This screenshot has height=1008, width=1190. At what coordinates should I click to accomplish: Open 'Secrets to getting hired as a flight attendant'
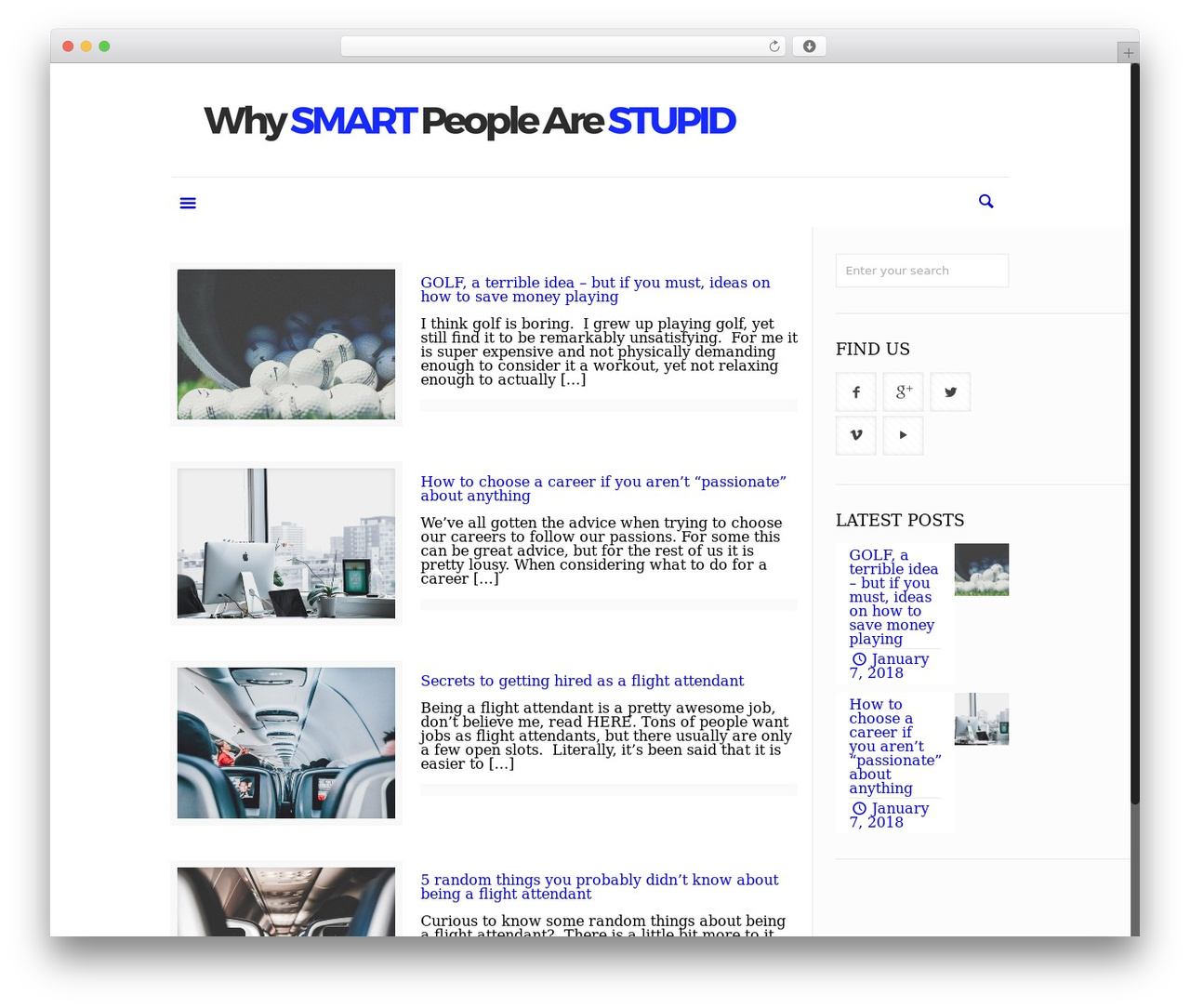click(x=582, y=681)
